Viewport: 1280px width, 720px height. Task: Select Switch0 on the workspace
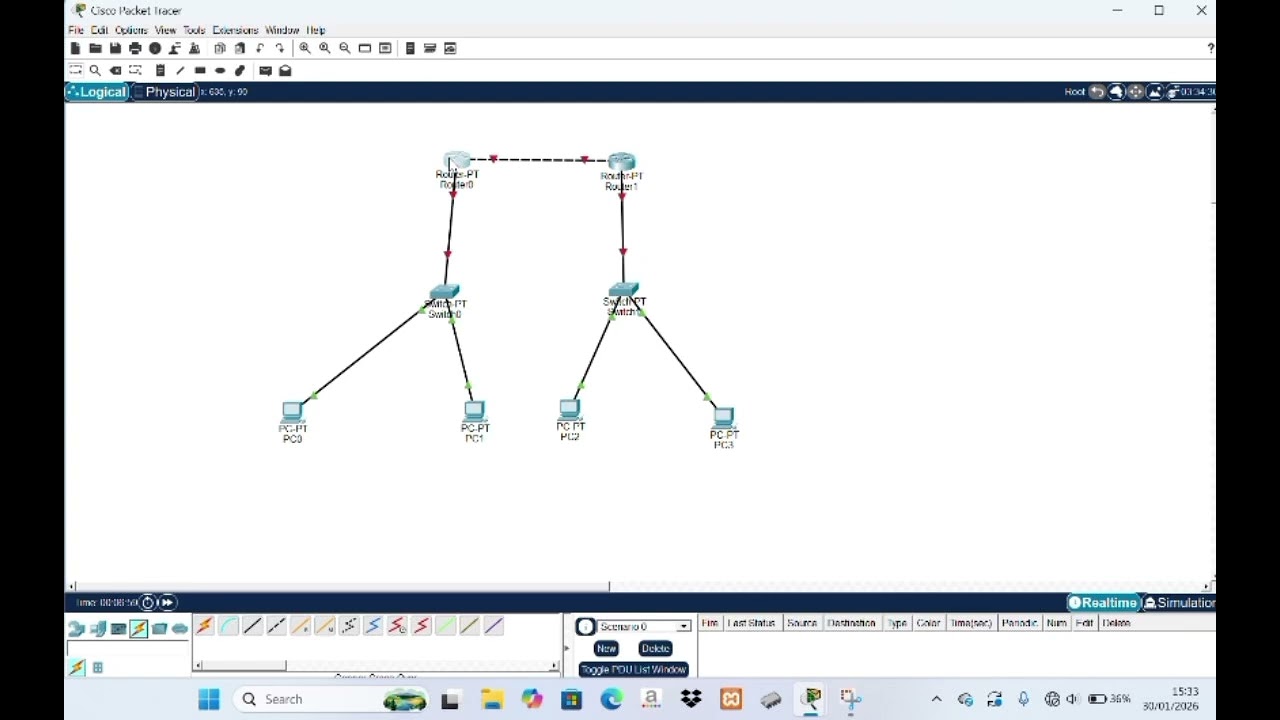443,292
